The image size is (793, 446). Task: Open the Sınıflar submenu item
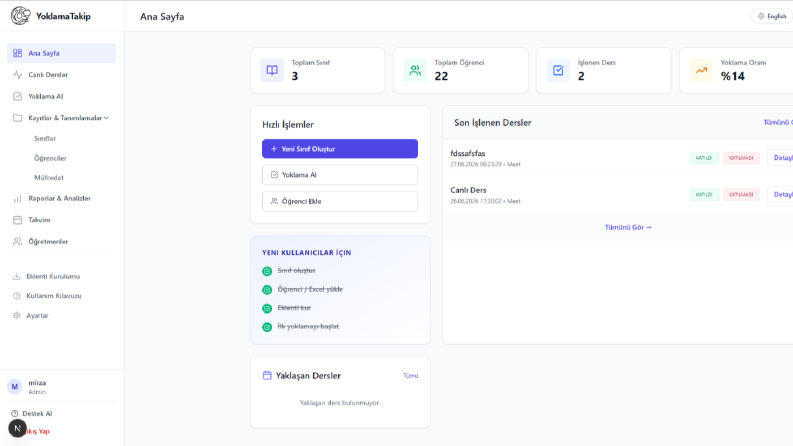(45, 139)
